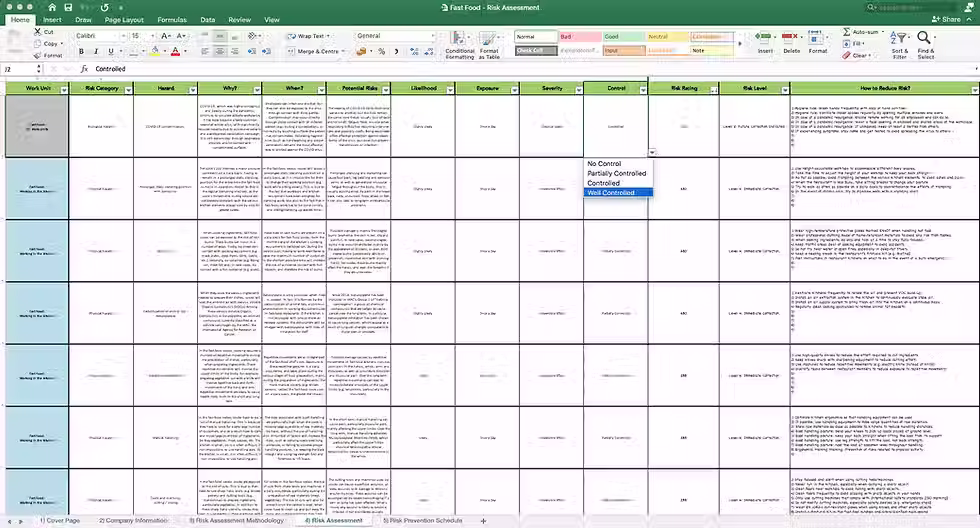The width and height of the screenshot is (980, 528).
Task: Toggle Underline formatting
Action: coord(111,51)
